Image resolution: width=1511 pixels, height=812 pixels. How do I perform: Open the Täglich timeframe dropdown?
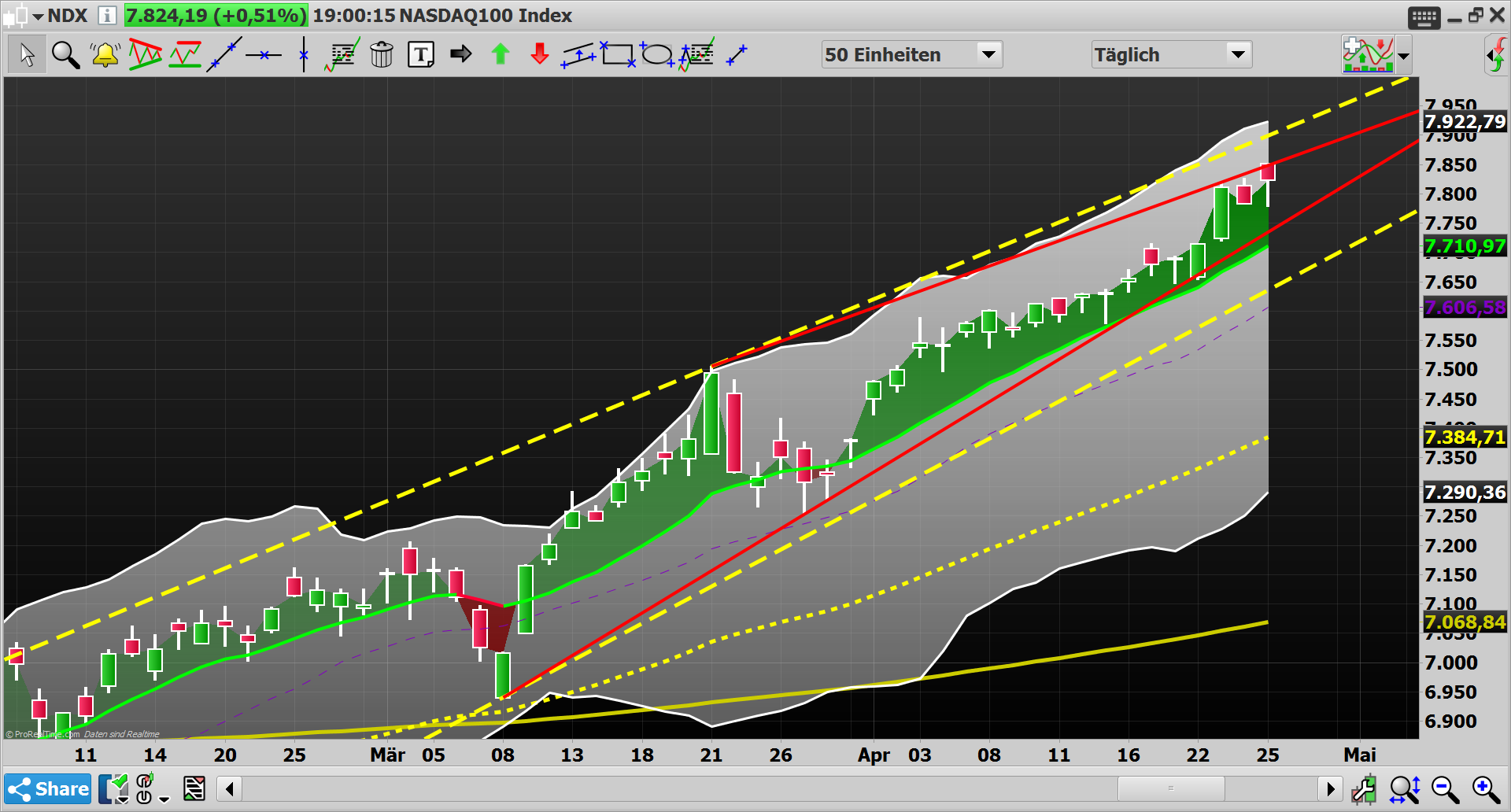pos(1171,54)
